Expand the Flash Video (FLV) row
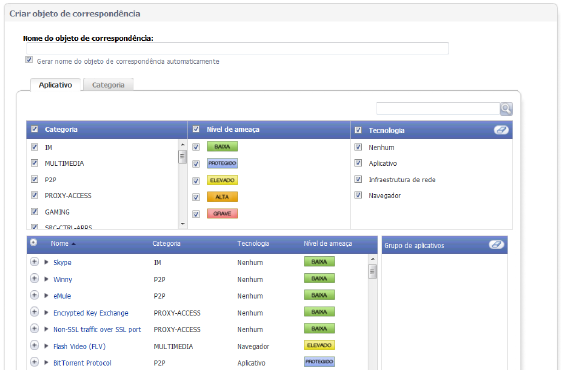The width and height of the screenshot is (576, 378). pos(46,346)
